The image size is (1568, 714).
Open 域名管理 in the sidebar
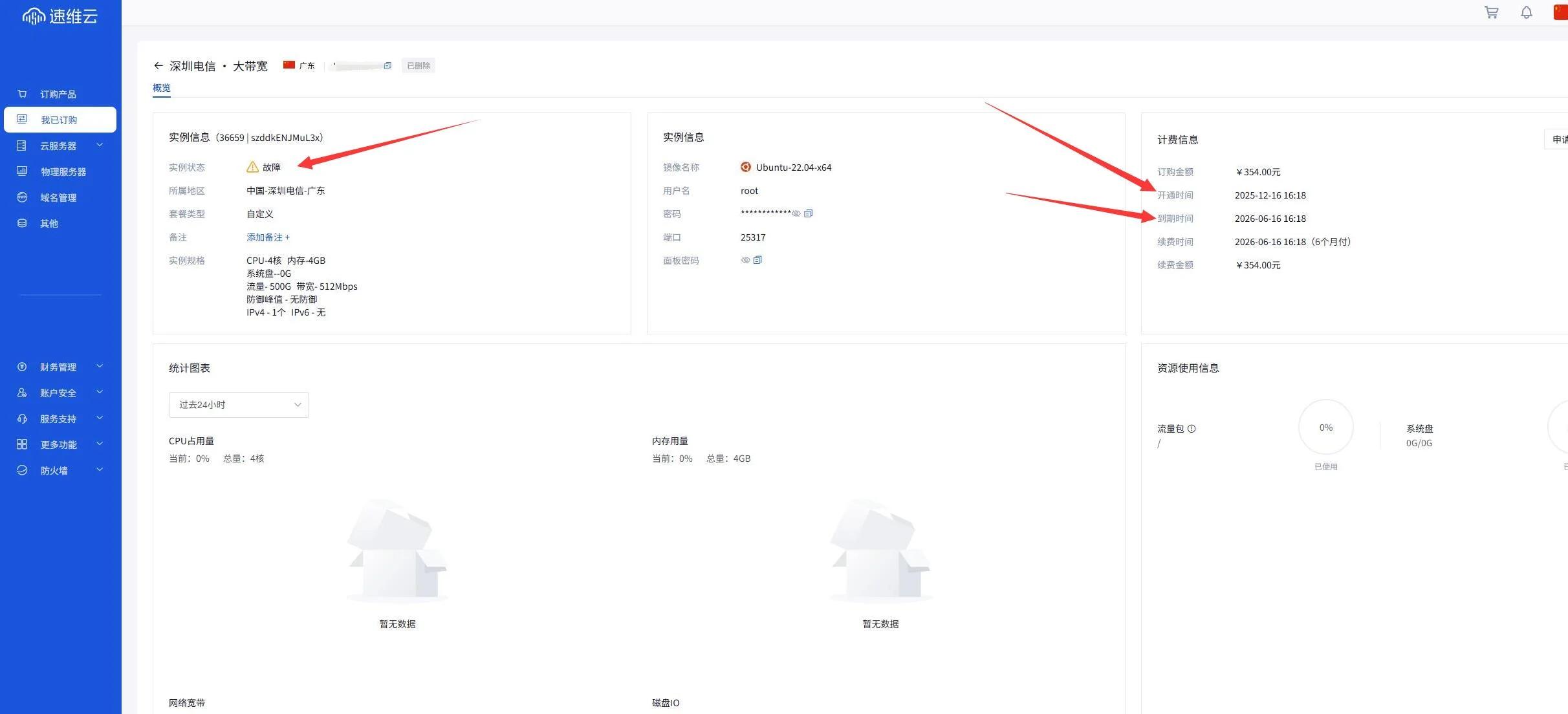point(58,198)
